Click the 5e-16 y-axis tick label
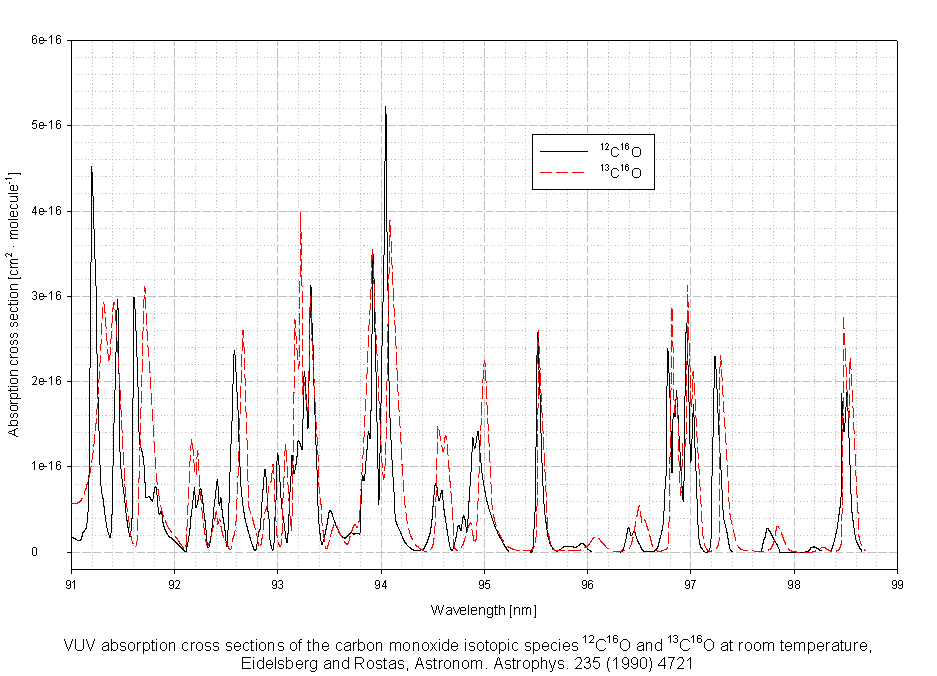Image resolution: width=937 pixels, height=676 pixels. coord(47,125)
